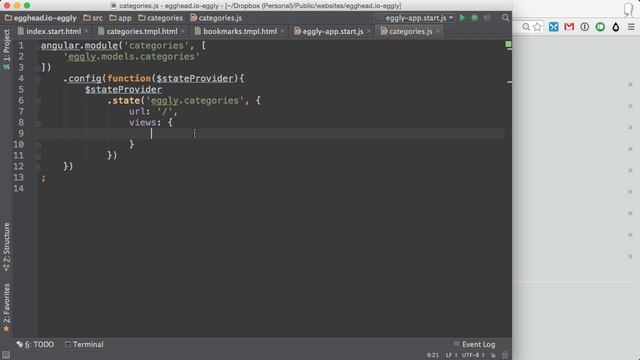Viewport: 640px width, 360px height.
Task: Click 'eggly.models.categories' string on line 2
Action: (x=131, y=56)
